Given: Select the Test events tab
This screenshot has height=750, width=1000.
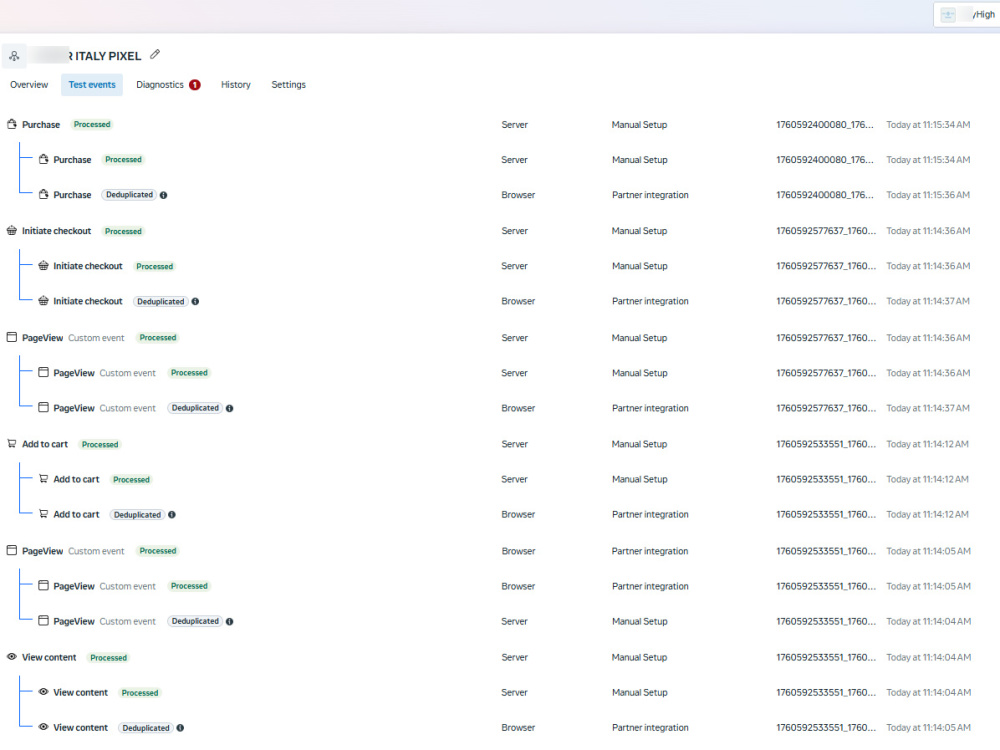Looking at the screenshot, I should [x=92, y=85].
